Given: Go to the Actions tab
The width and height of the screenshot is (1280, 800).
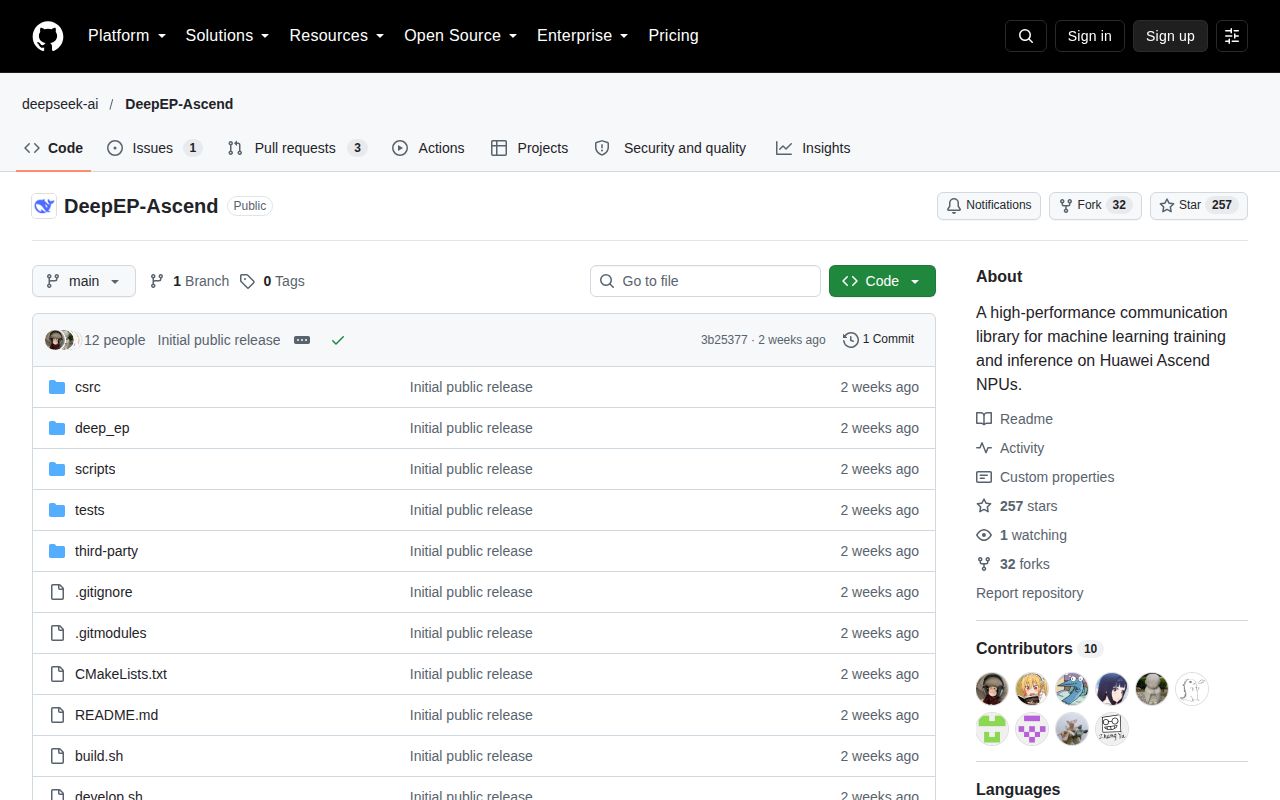Looking at the screenshot, I should pos(428,148).
